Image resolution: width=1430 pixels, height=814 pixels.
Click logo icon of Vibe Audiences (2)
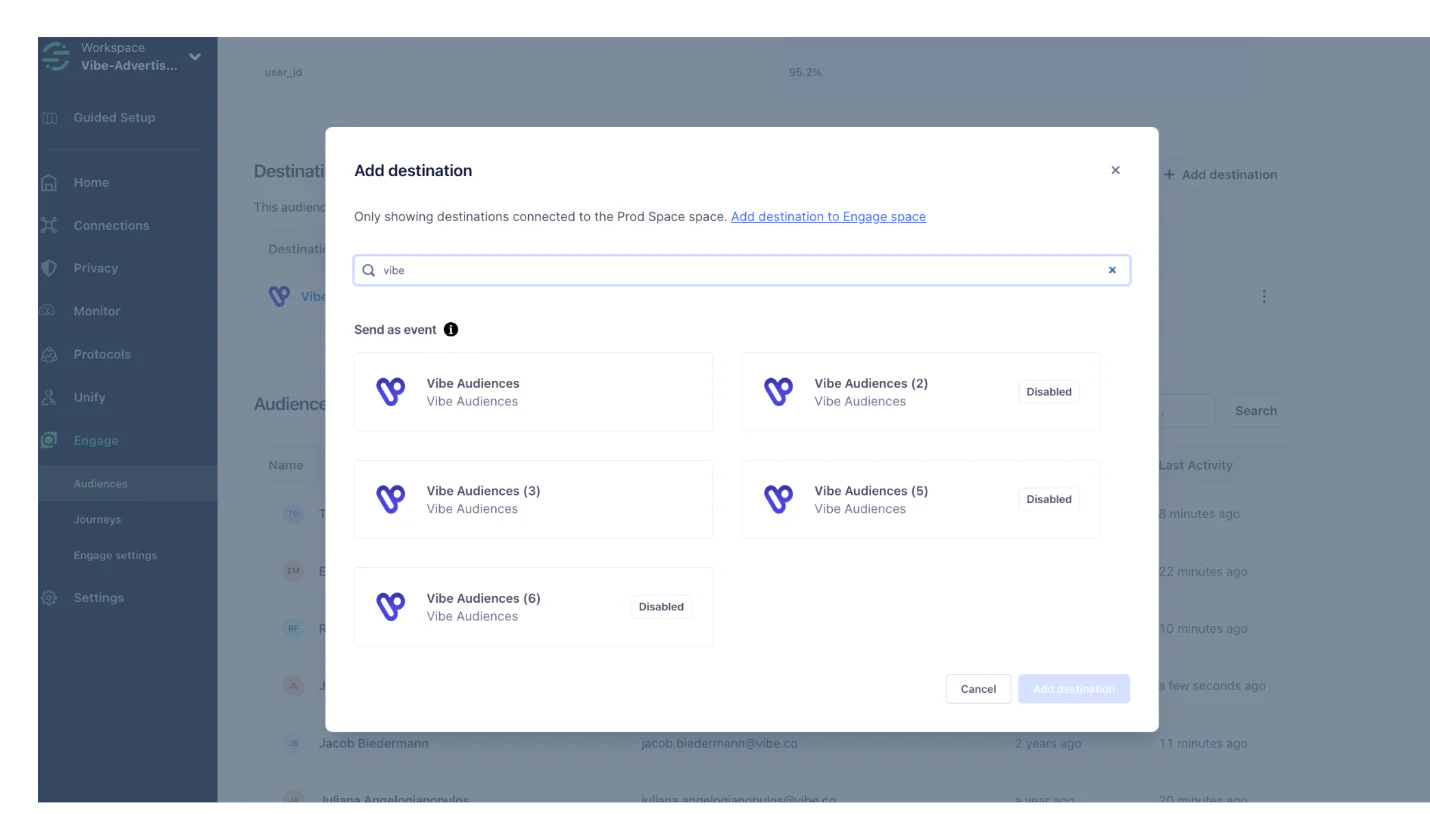(778, 392)
